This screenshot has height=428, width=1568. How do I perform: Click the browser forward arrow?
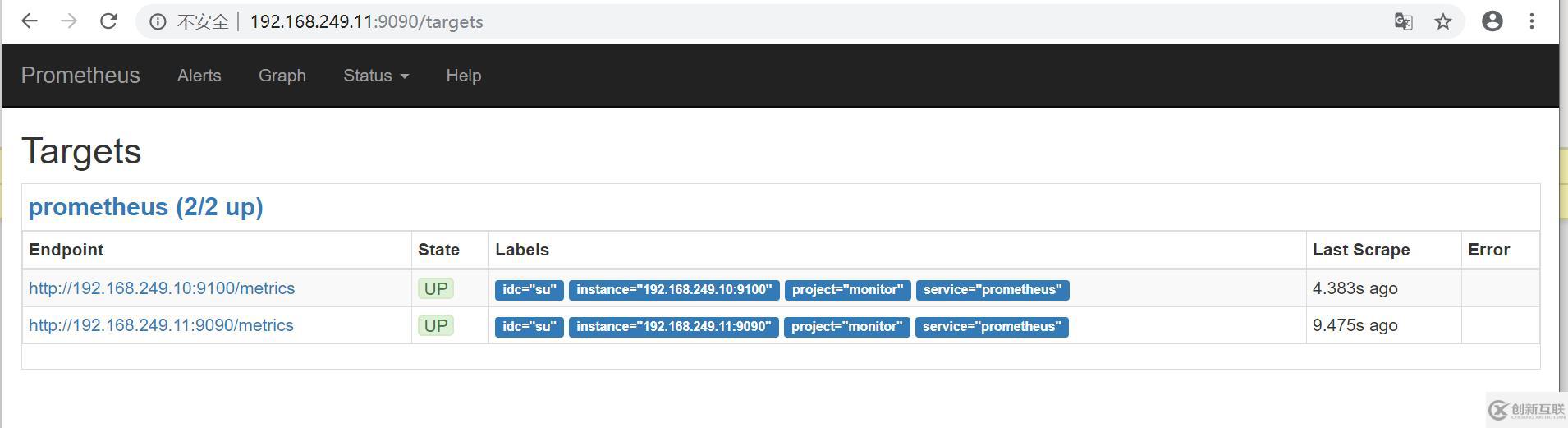coord(69,21)
